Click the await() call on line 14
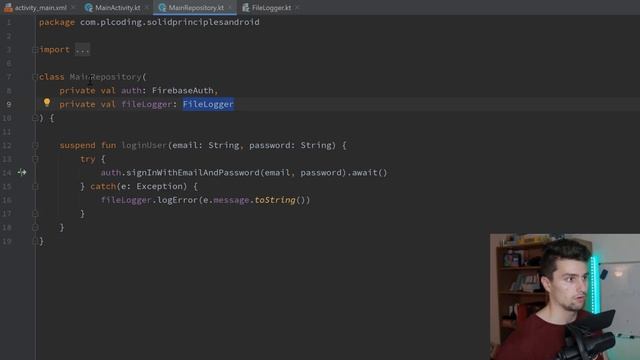 [x=369, y=173]
